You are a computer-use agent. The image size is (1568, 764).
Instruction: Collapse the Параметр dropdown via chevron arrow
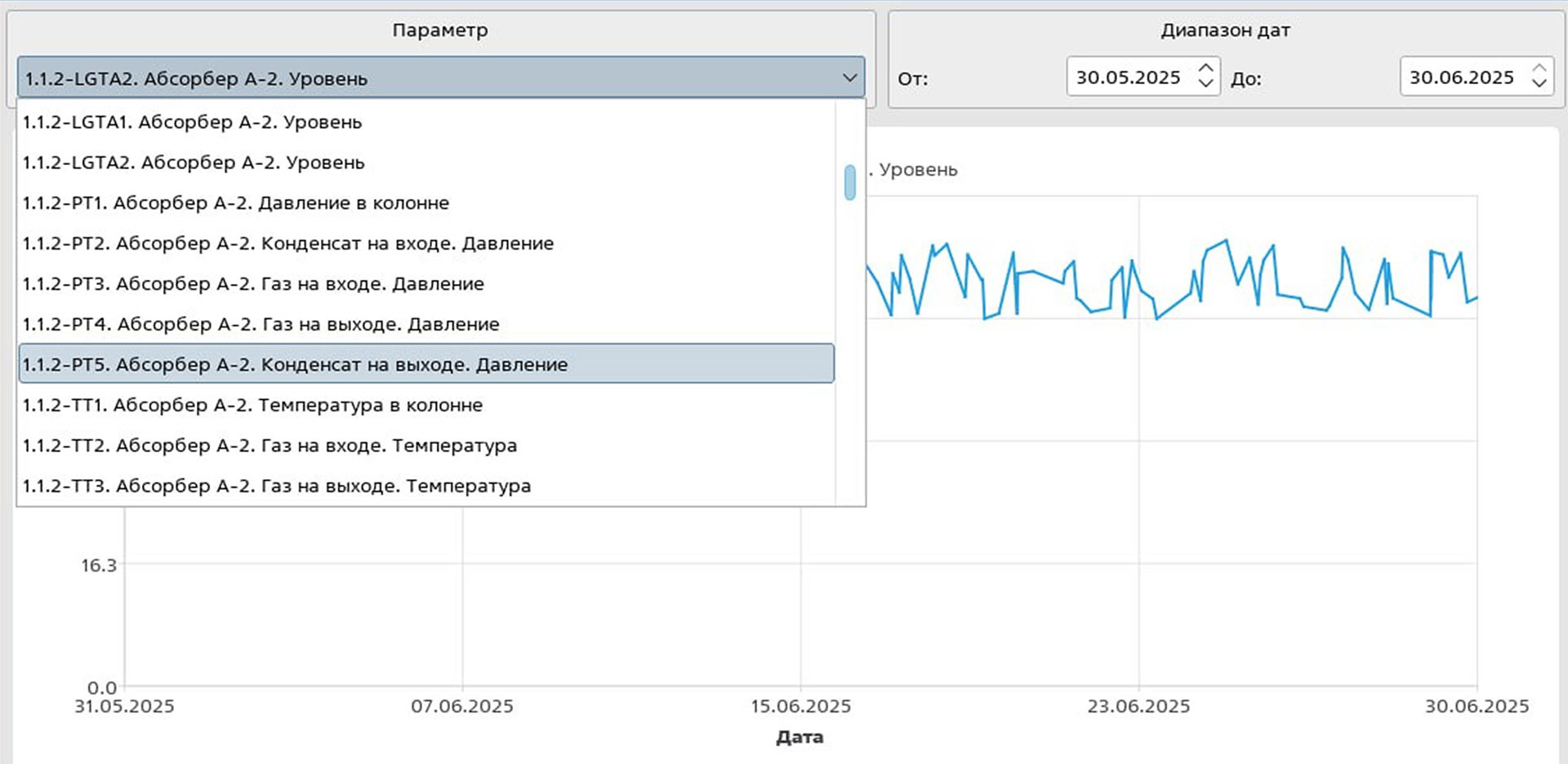click(x=849, y=78)
